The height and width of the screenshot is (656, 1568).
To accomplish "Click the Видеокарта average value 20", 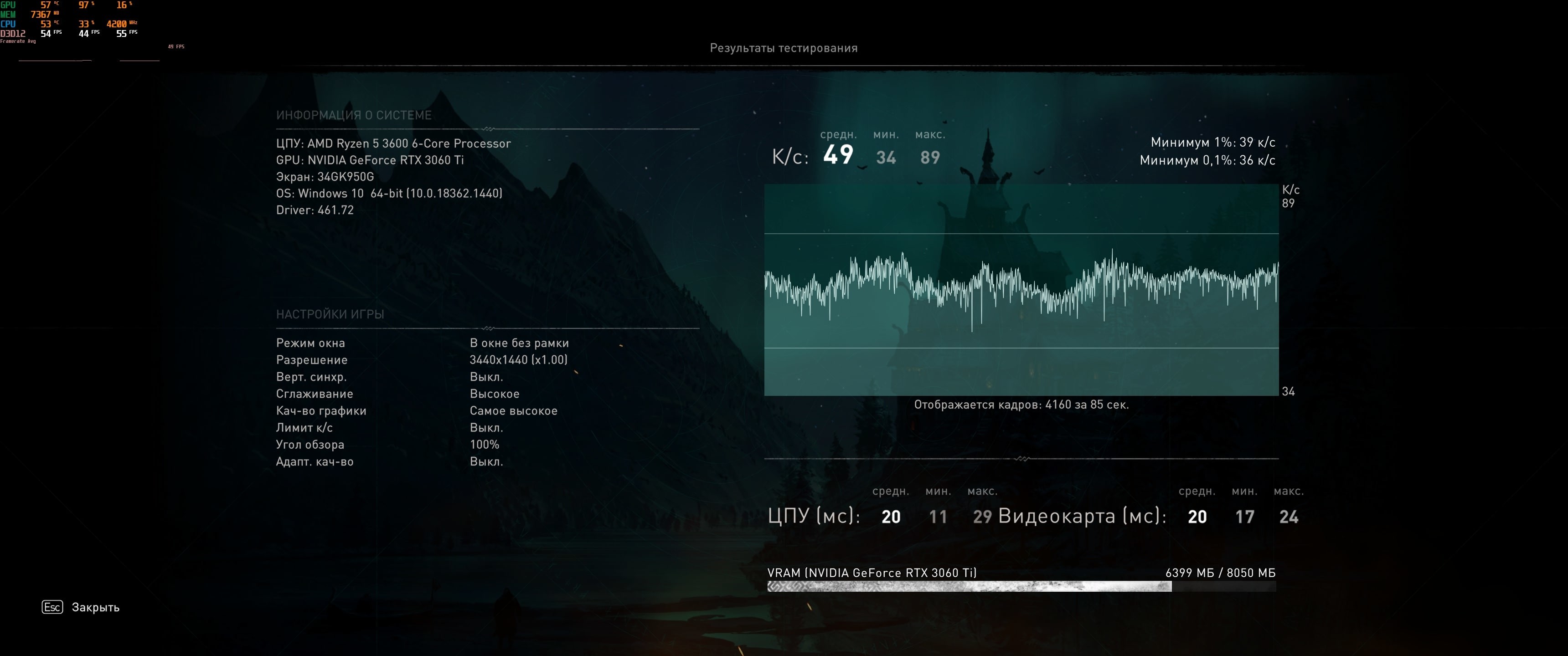I will [x=1197, y=517].
